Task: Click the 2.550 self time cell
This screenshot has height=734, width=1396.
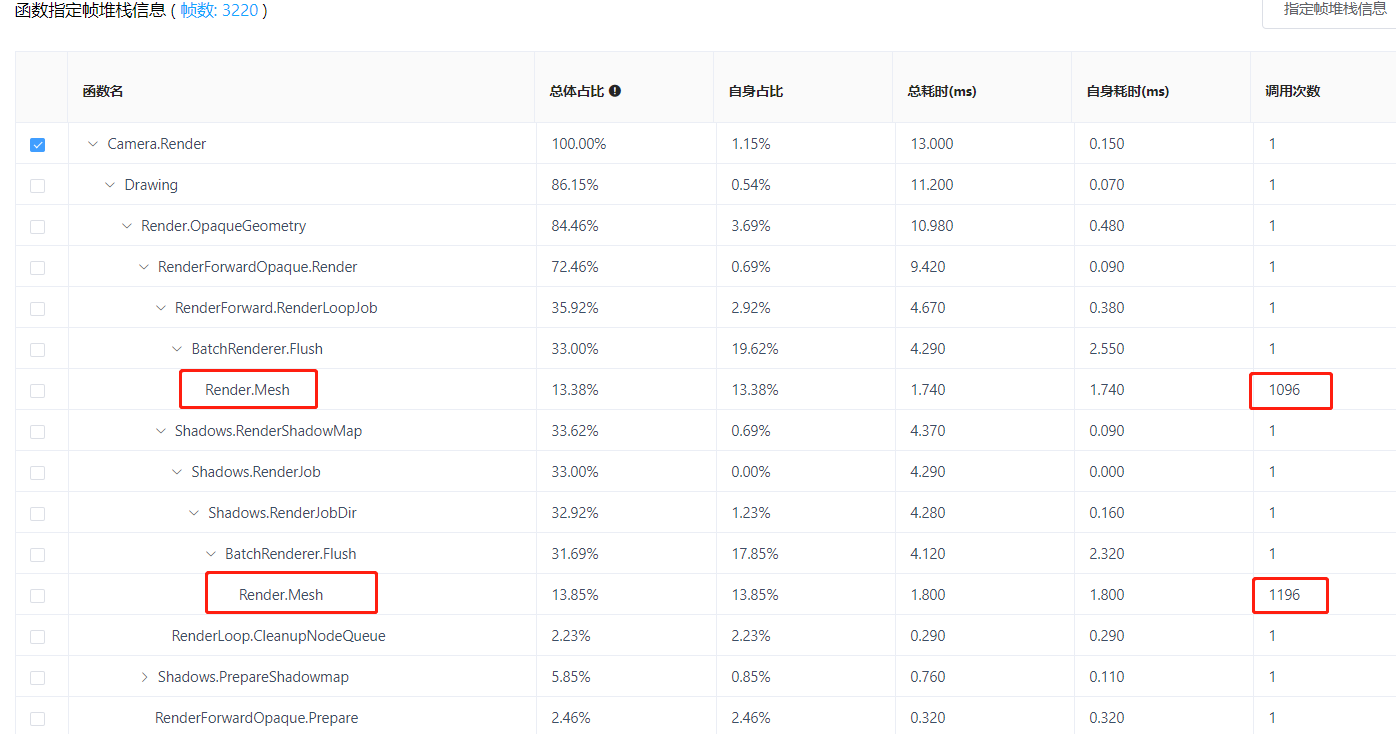Action: 1107,349
